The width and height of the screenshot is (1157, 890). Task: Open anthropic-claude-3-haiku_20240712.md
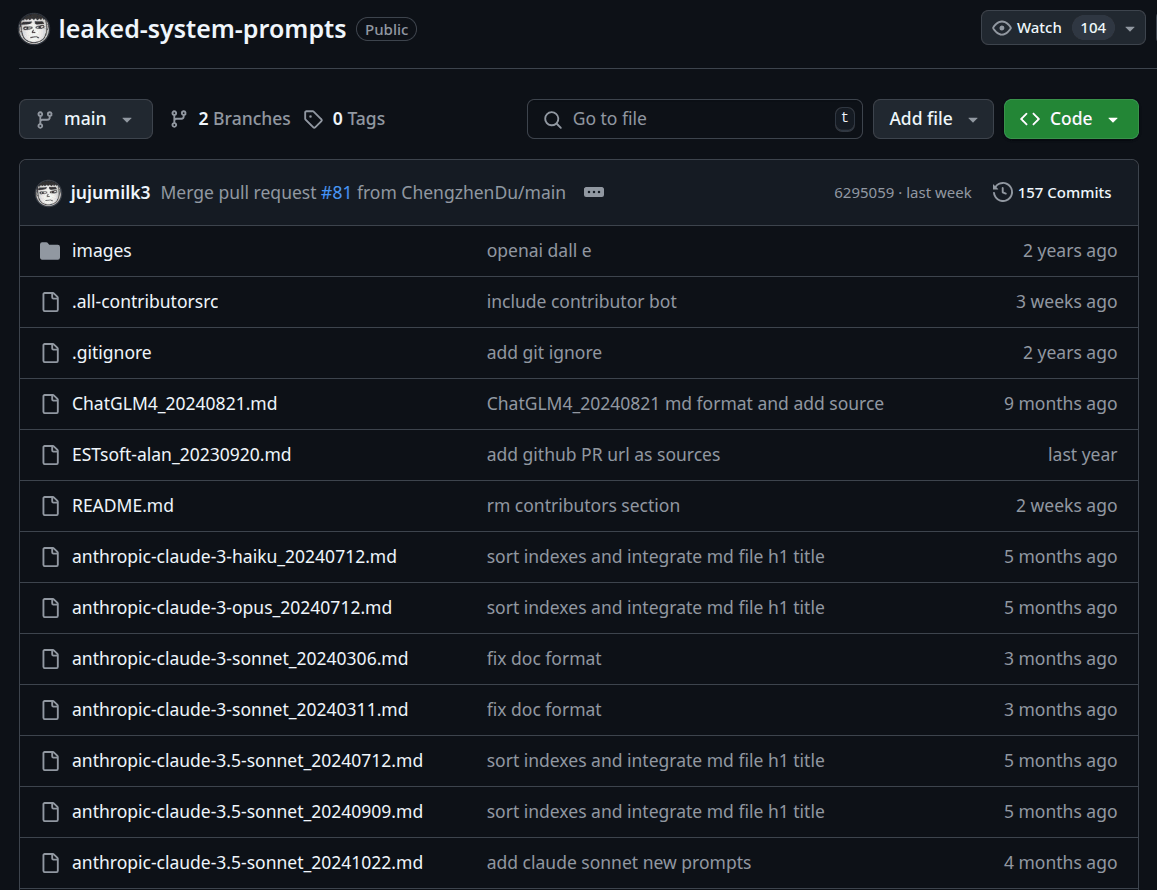(235, 556)
